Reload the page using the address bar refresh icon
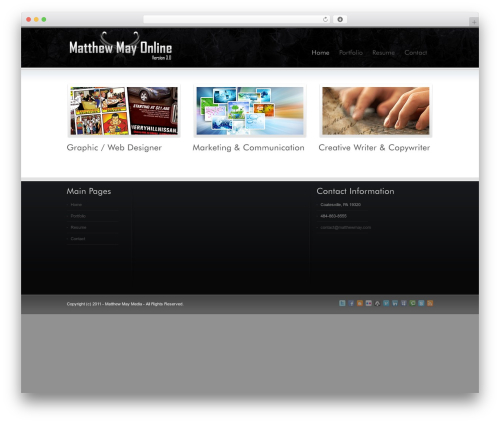500x423 pixels. click(x=325, y=19)
